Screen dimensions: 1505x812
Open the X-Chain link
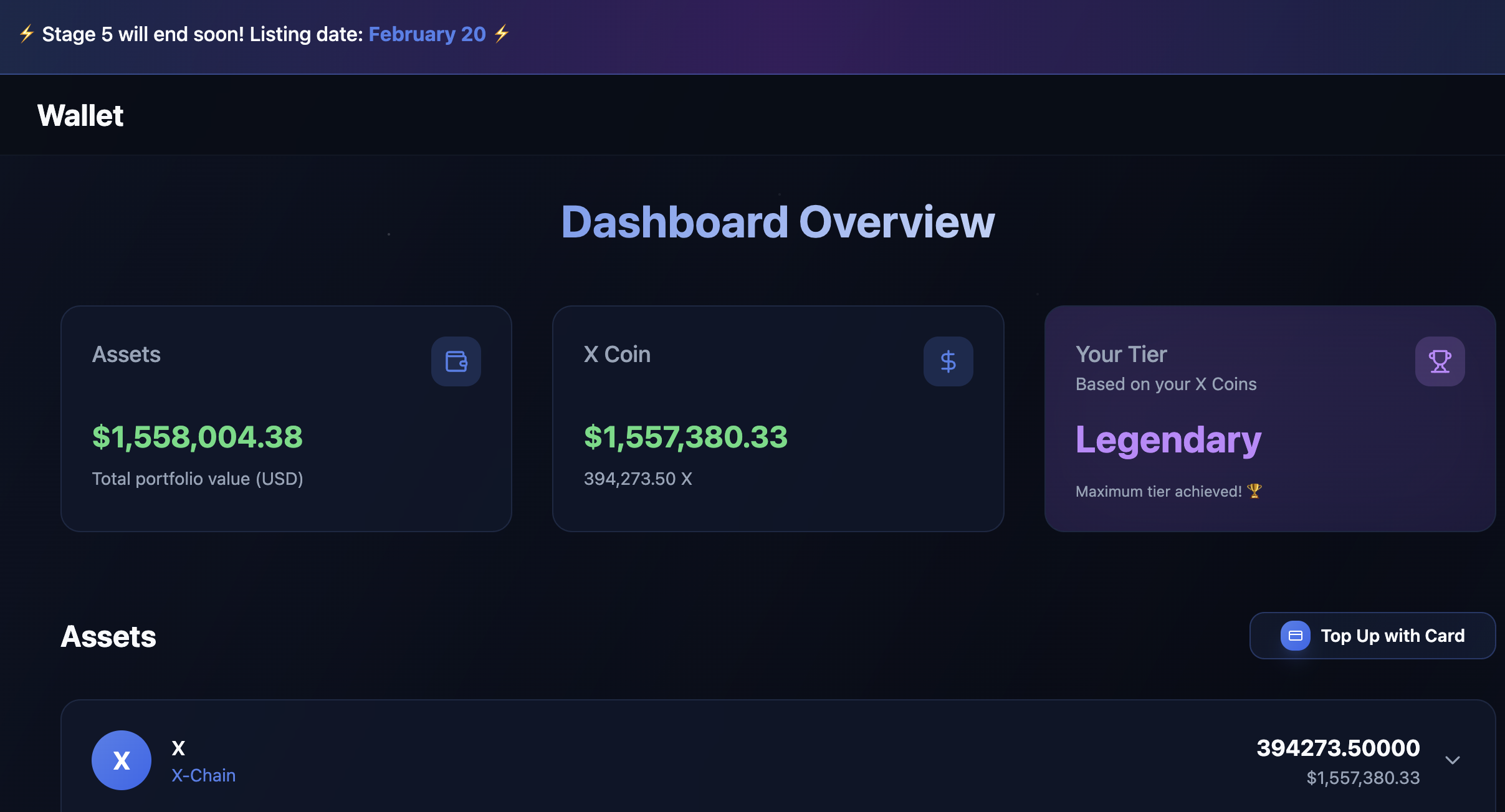coord(203,775)
